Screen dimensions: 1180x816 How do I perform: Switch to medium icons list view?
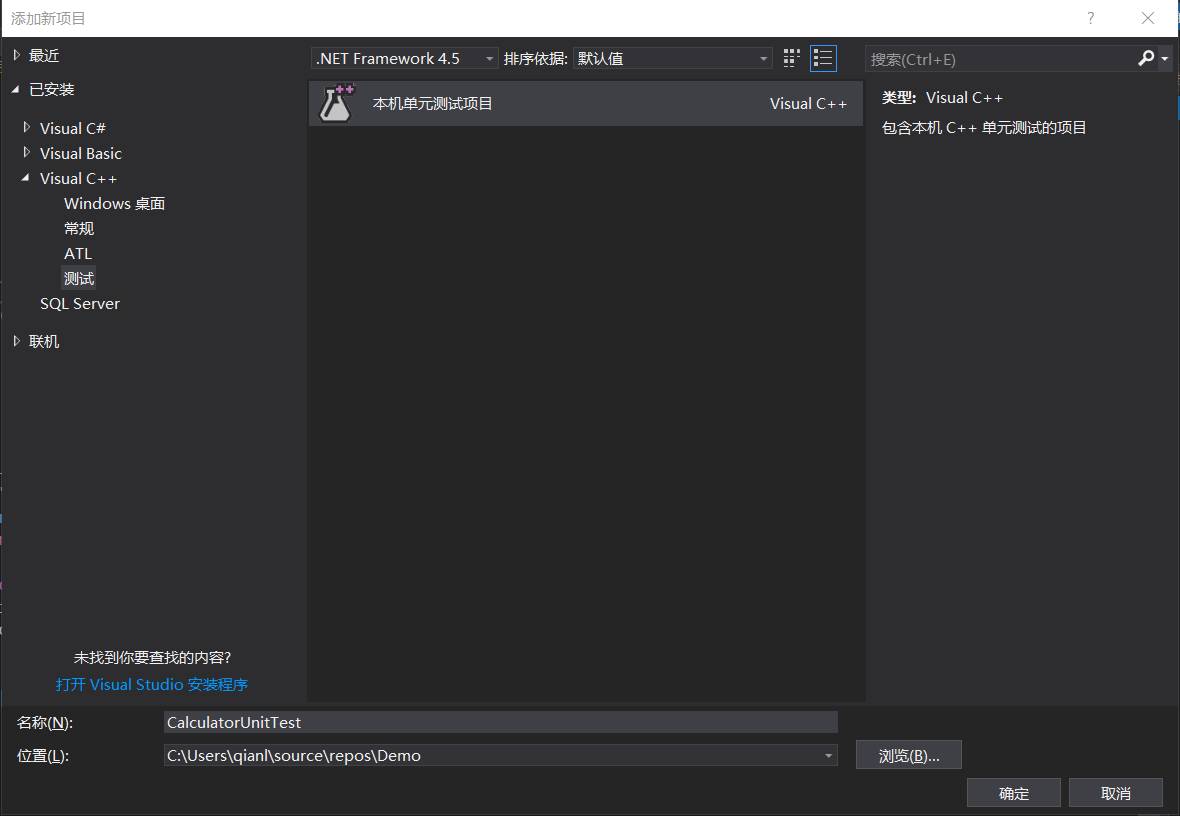coord(823,59)
